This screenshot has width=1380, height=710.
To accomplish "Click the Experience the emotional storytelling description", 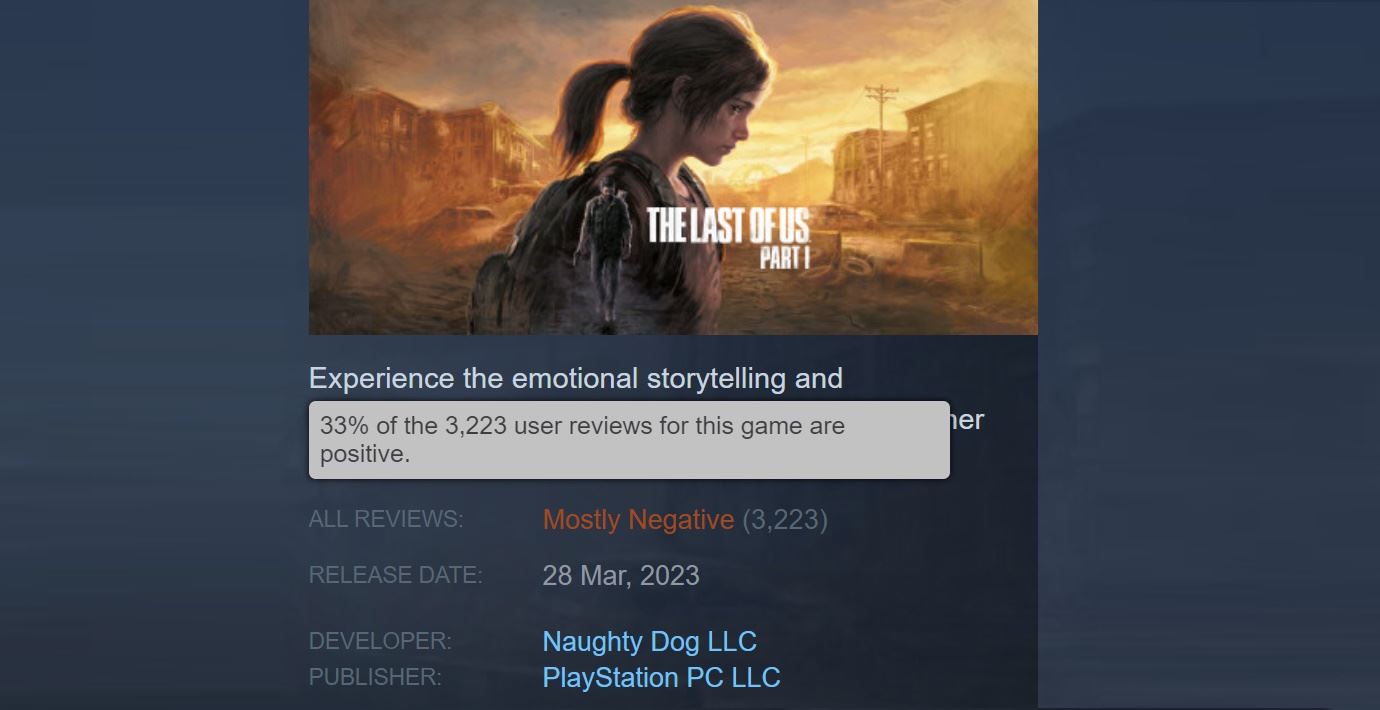I will point(576,378).
